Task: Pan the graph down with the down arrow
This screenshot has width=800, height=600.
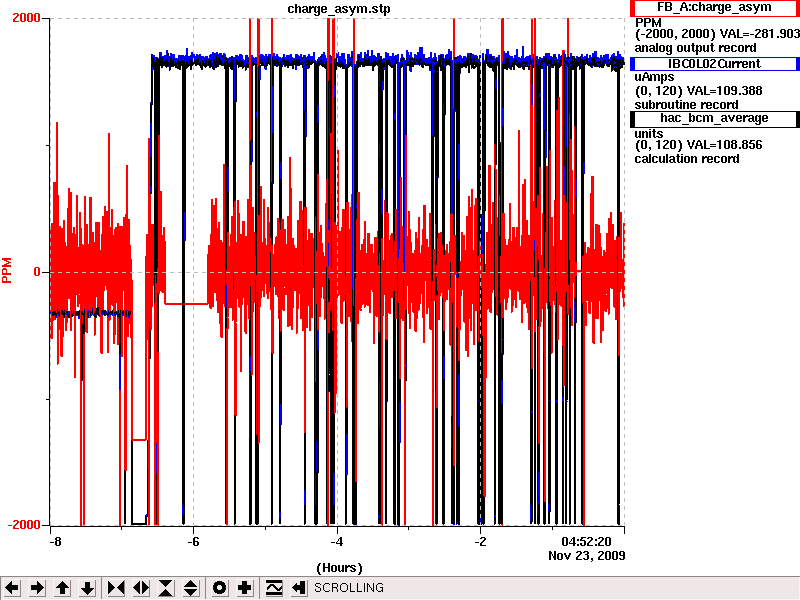Action: 88,588
